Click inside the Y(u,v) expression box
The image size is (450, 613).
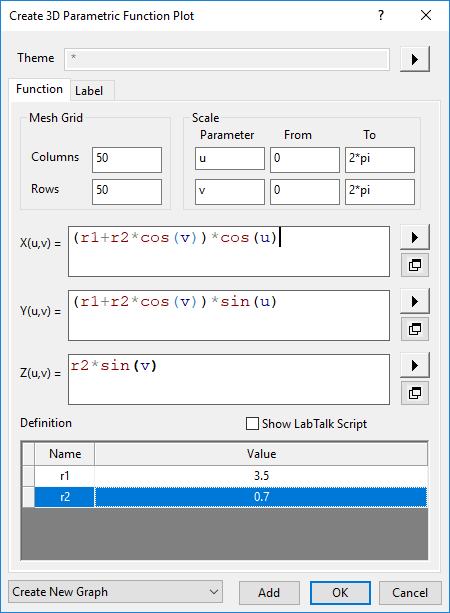coord(229,315)
